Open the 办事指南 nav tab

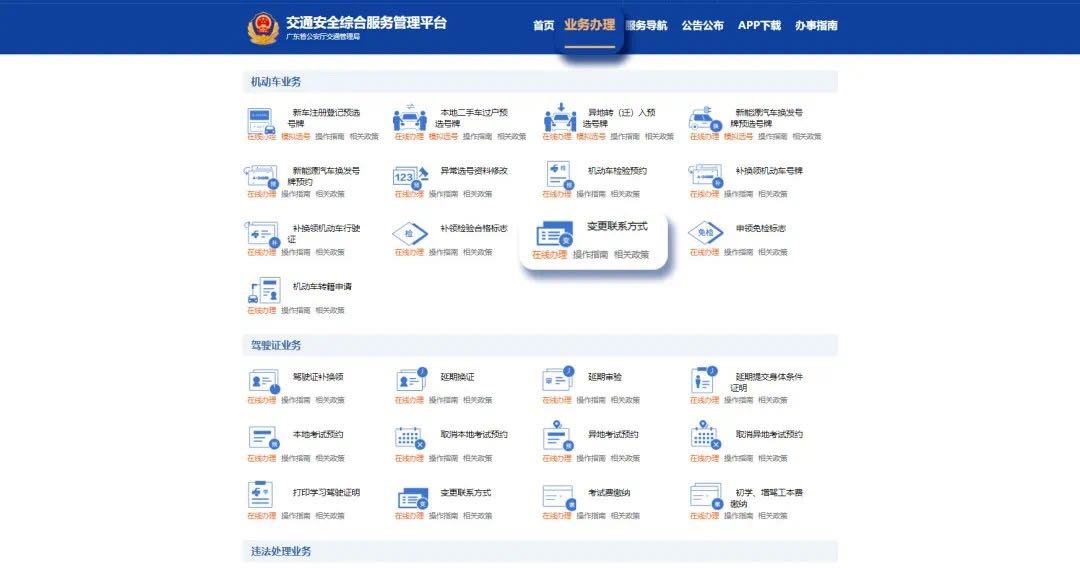(x=816, y=25)
